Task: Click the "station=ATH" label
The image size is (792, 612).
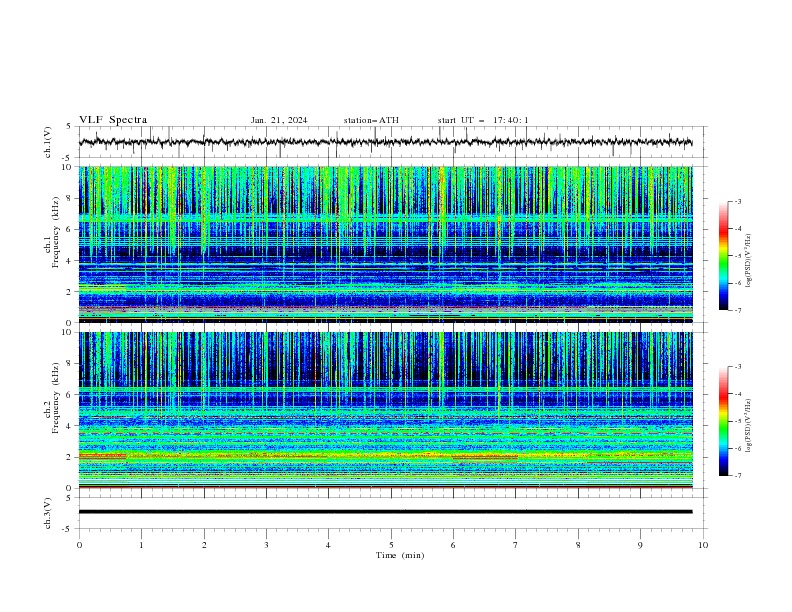Action: tap(371, 120)
